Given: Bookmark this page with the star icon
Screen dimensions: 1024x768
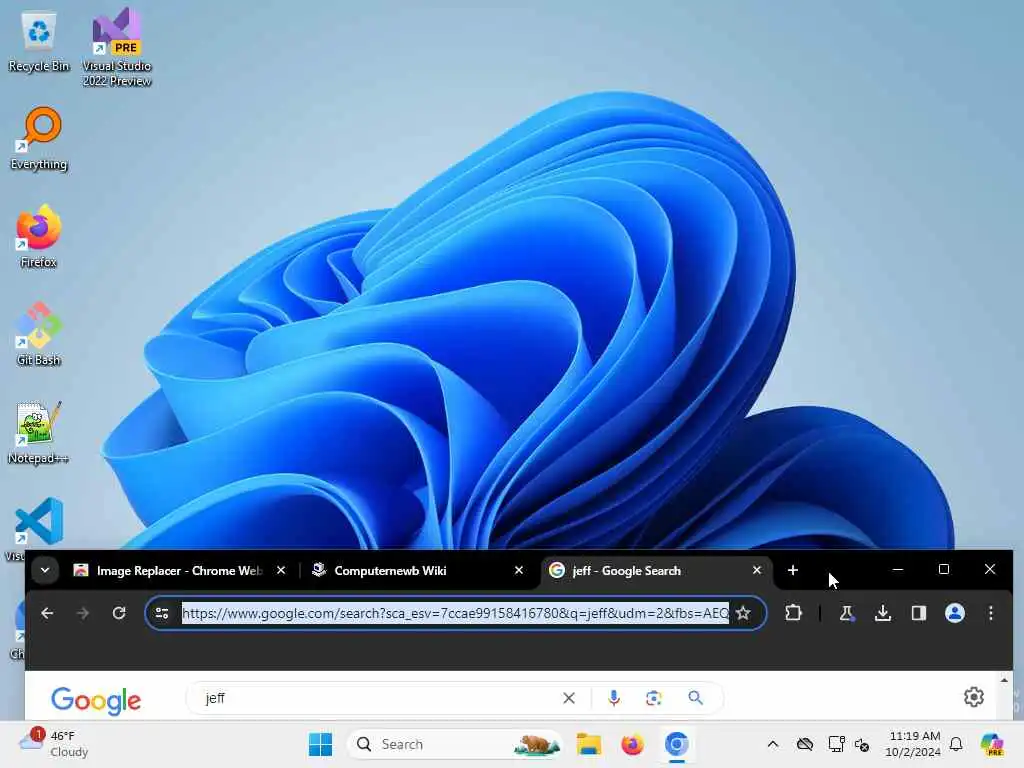Looking at the screenshot, I should [x=743, y=613].
